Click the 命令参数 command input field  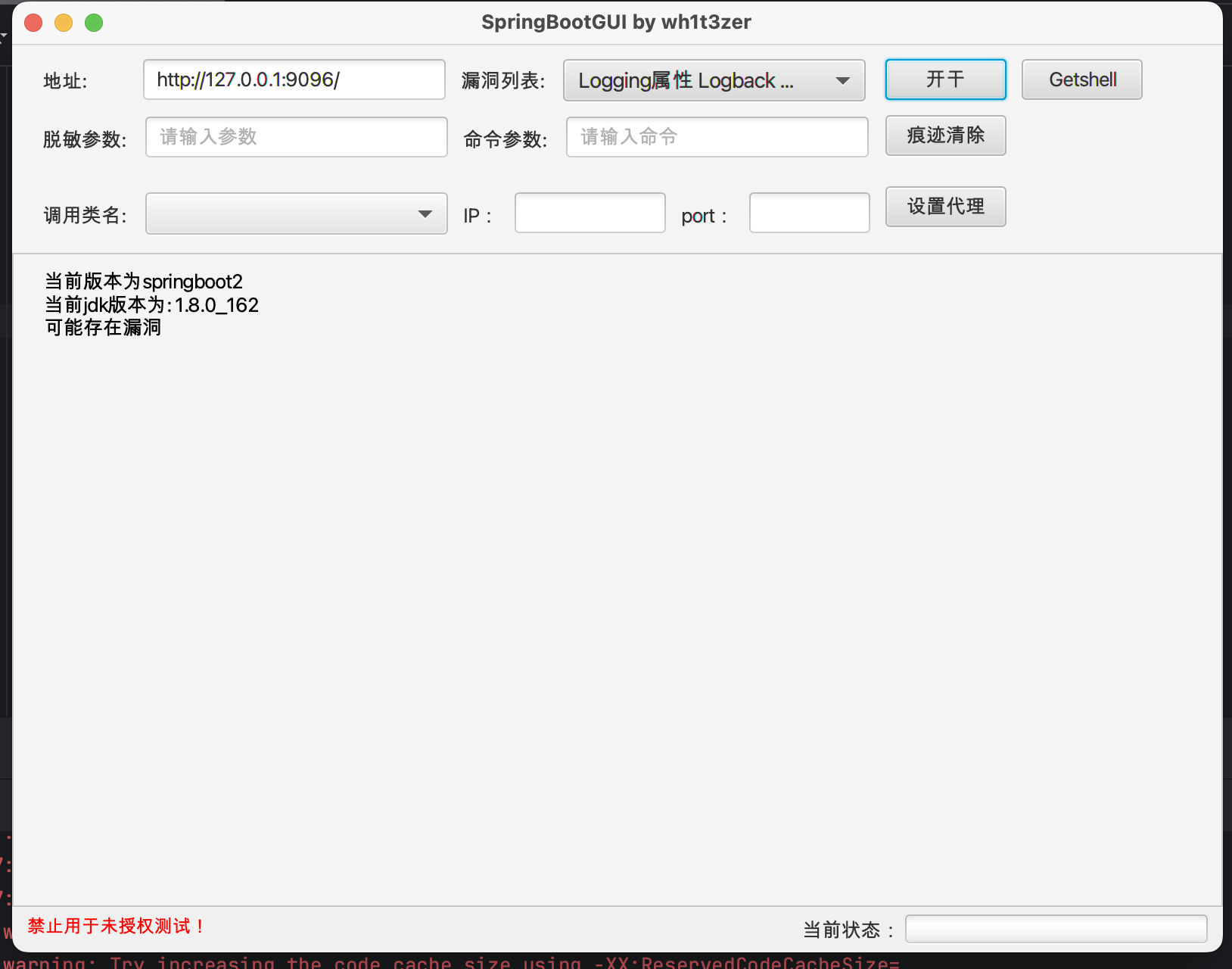click(x=717, y=137)
